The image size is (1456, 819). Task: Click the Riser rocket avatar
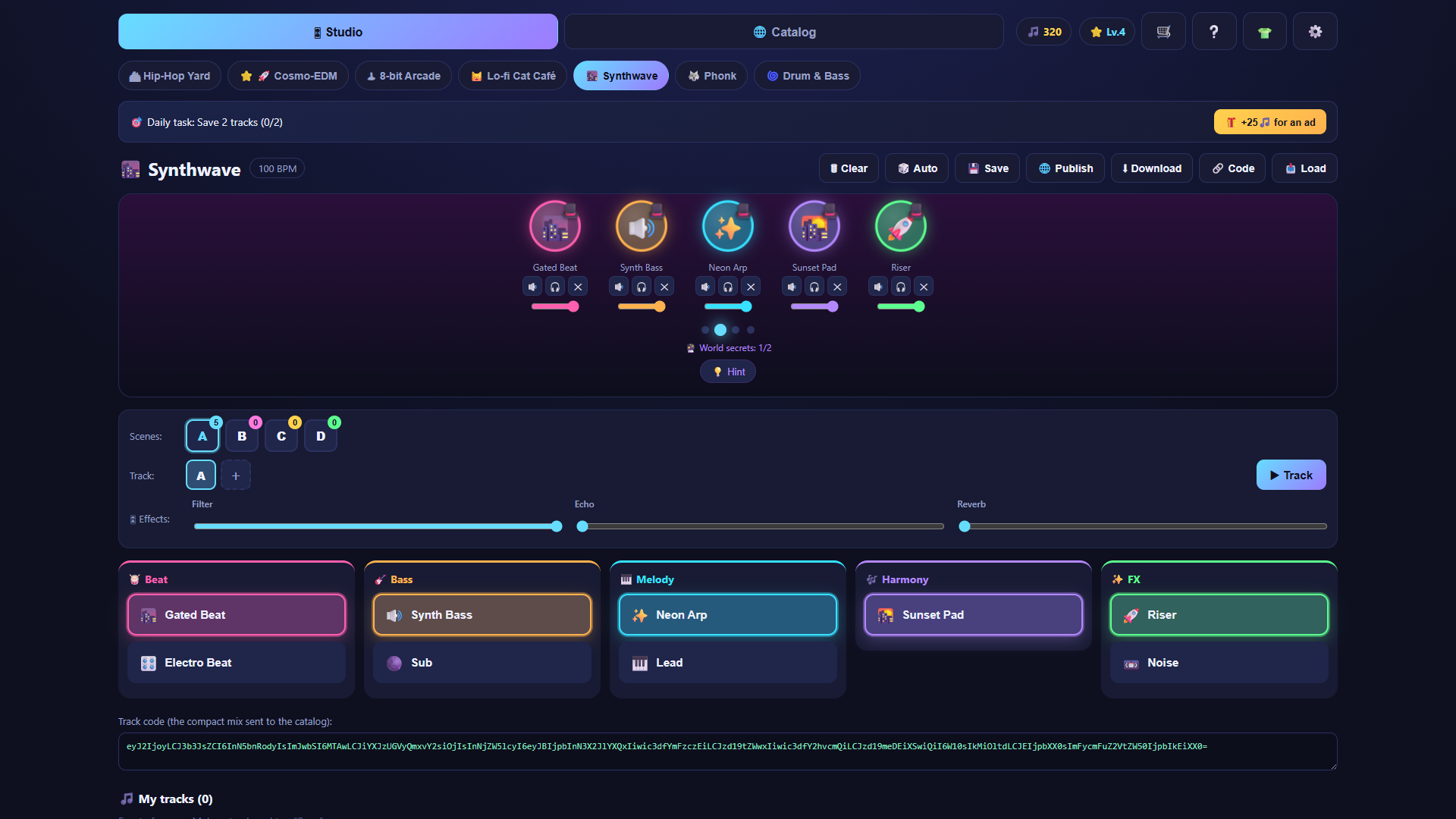click(901, 227)
